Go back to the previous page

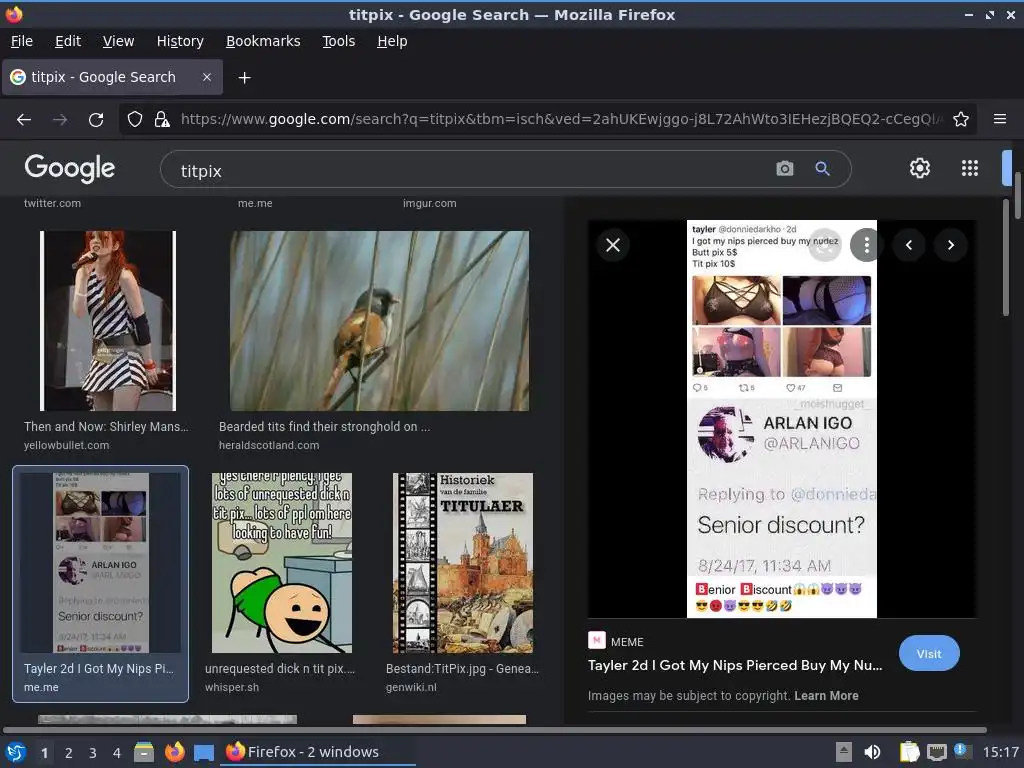(x=24, y=120)
